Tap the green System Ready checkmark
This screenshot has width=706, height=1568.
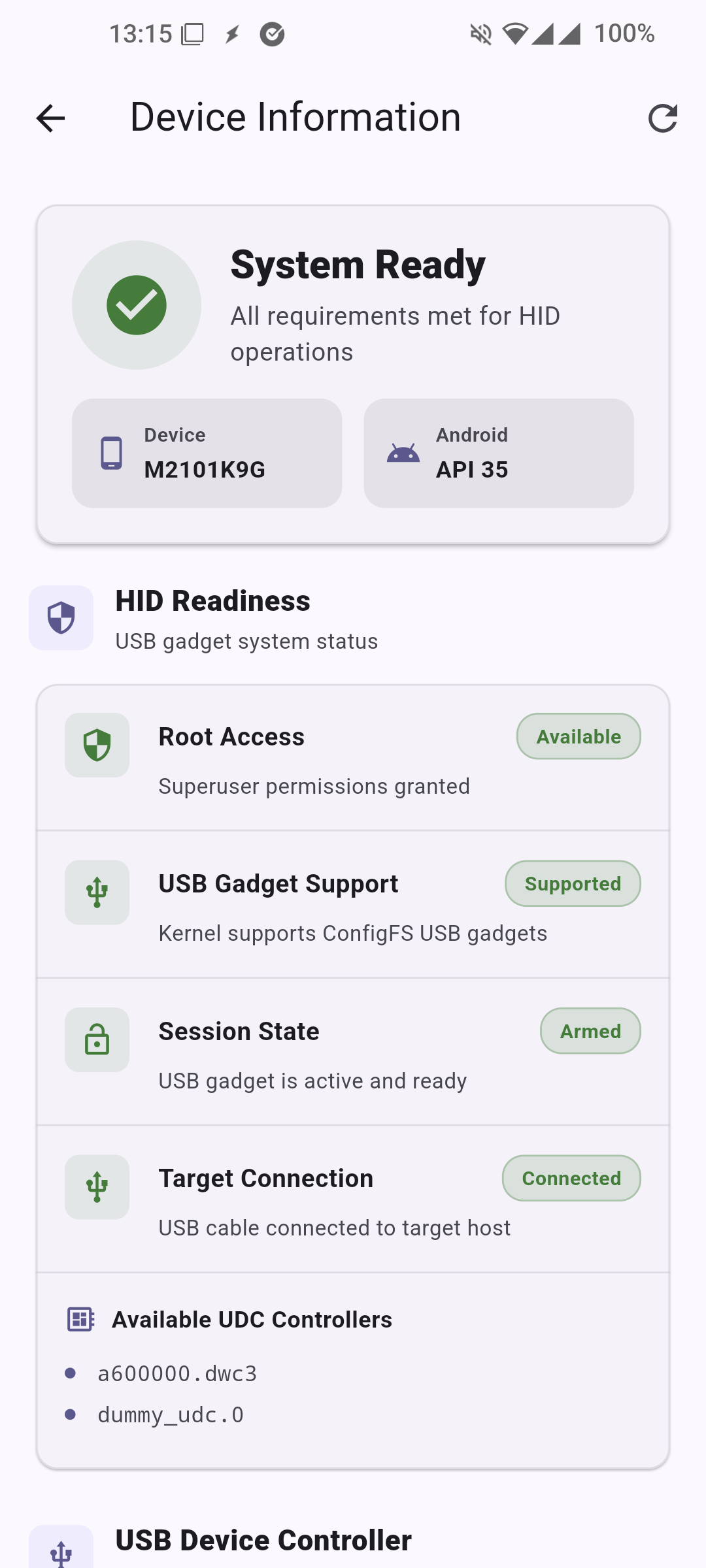coord(137,305)
